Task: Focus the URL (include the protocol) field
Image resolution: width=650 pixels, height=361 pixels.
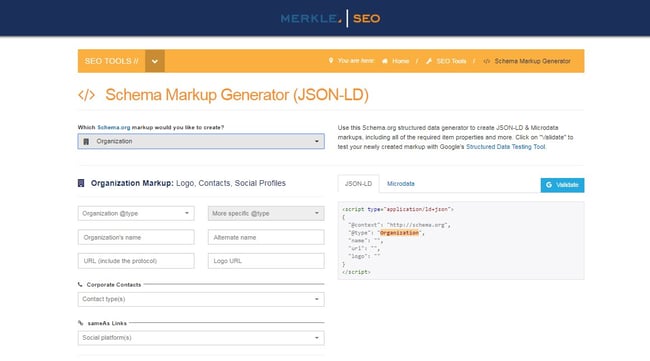Action: pos(136,261)
